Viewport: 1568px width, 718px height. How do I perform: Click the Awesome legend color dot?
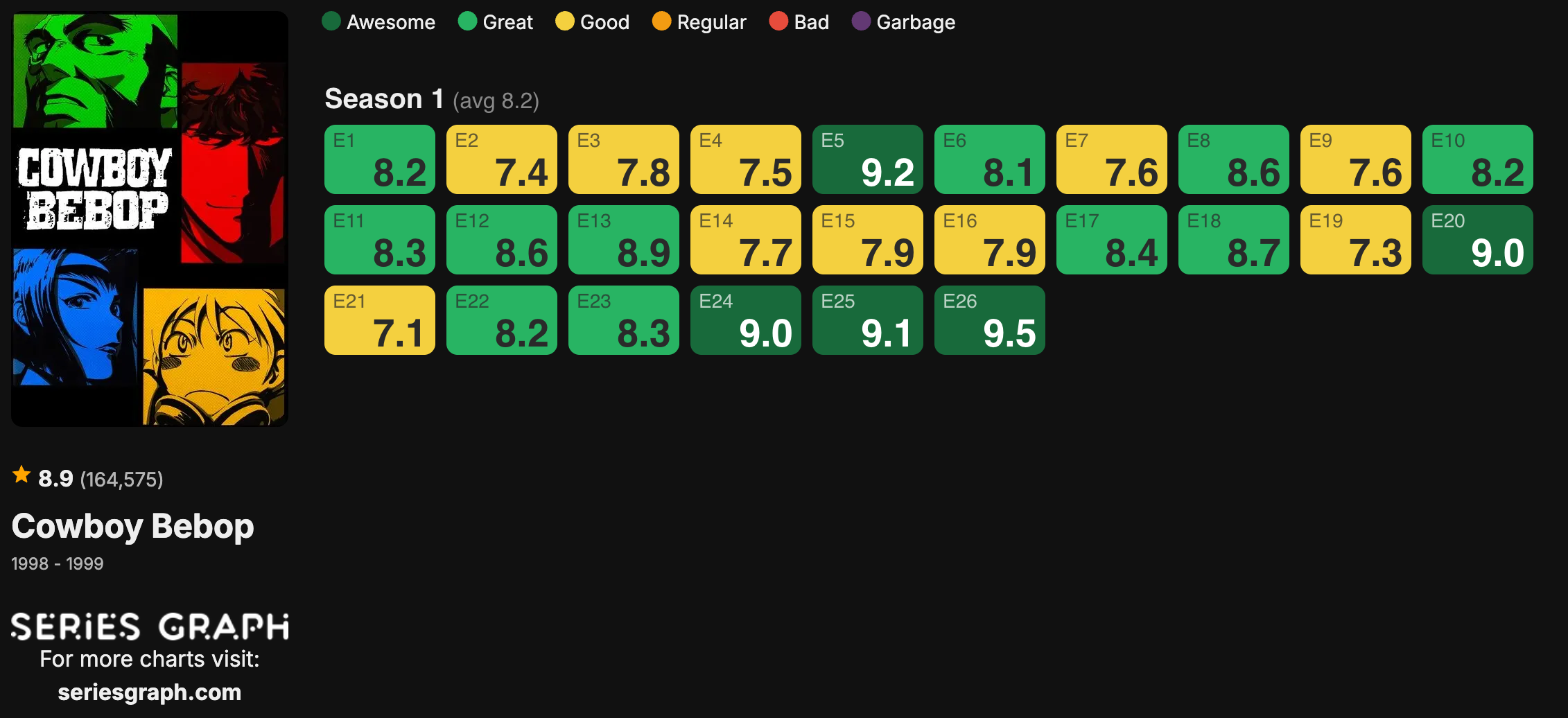point(333,21)
